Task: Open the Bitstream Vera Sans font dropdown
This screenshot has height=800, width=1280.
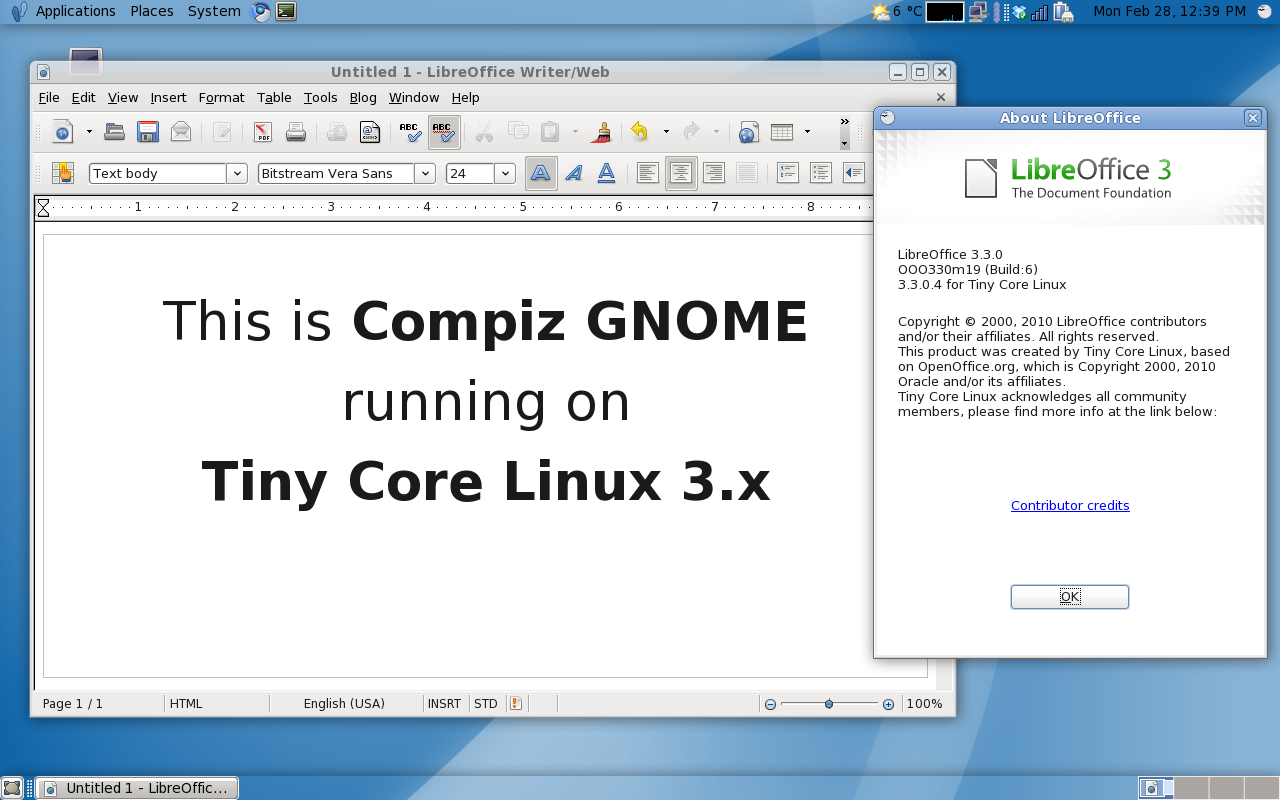Action: point(425,173)
